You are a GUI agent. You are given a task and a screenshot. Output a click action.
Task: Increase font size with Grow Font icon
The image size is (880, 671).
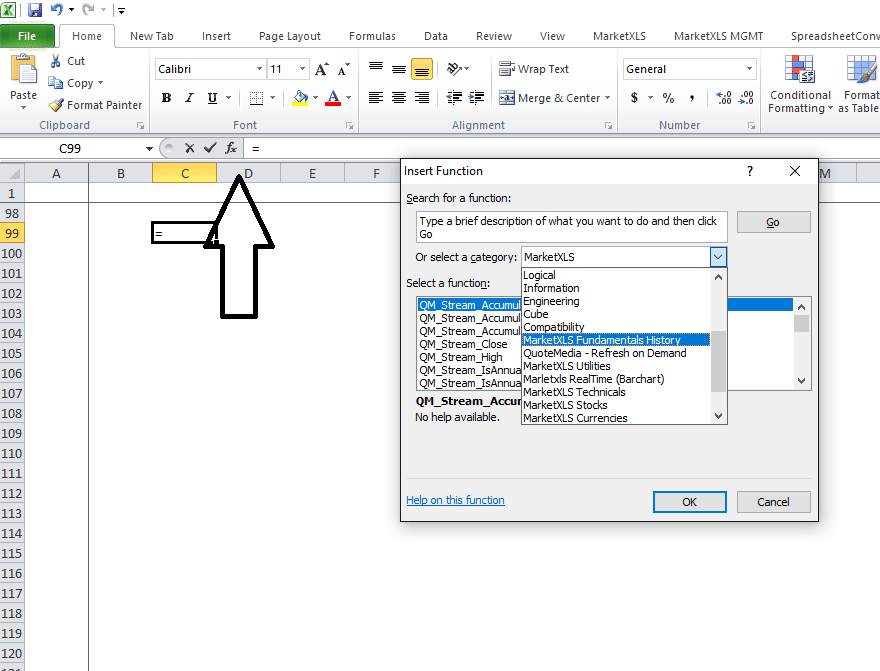[322, 69]
